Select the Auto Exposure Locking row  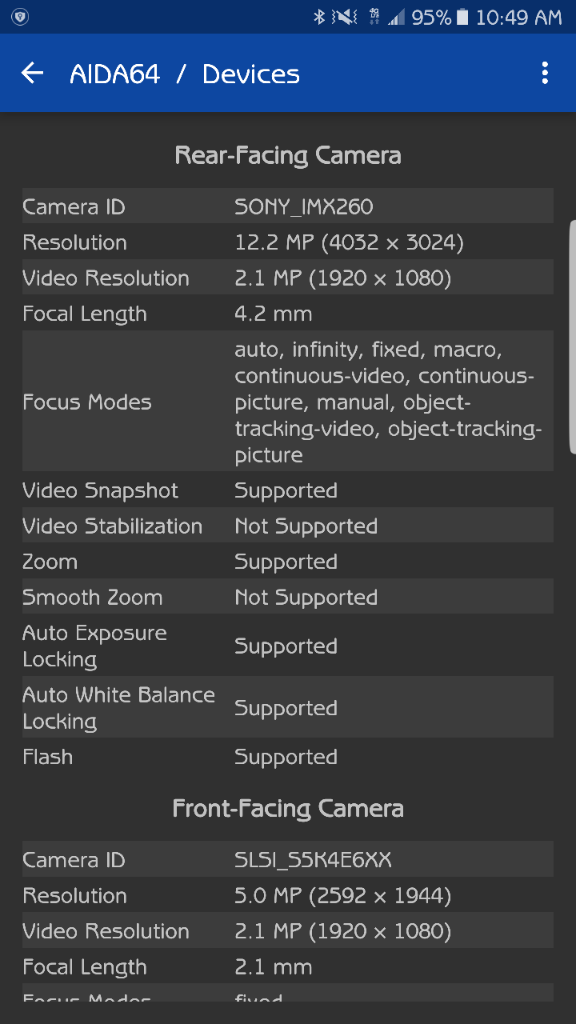coord(288,646)
